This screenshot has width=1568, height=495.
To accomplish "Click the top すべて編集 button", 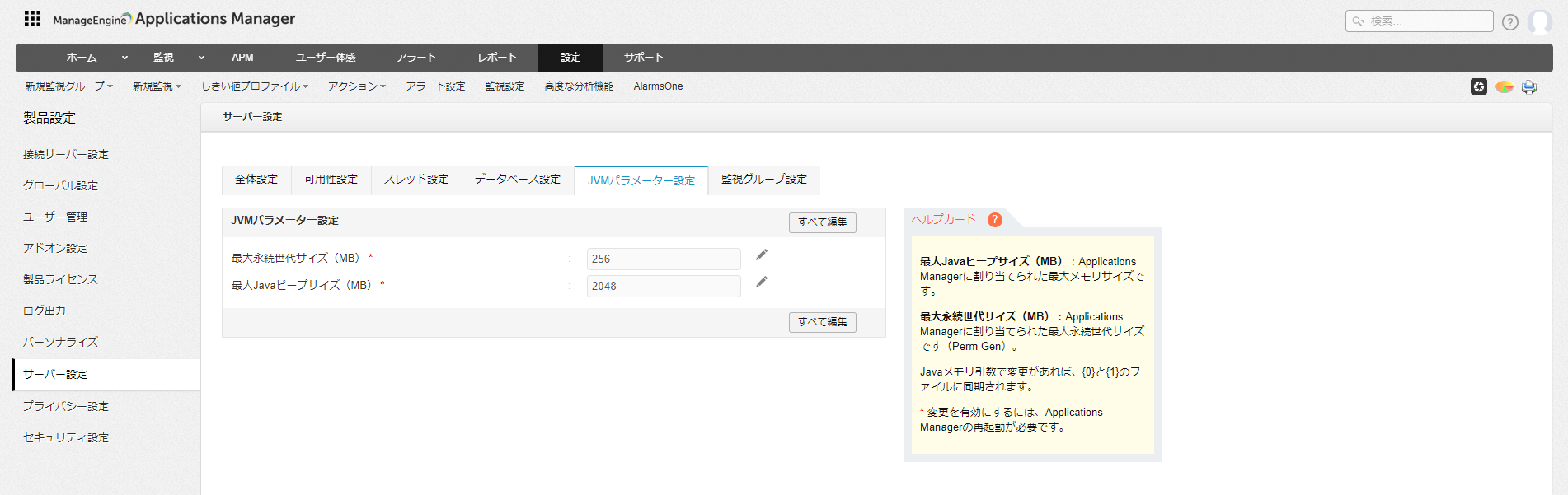I will pos(822,222).
